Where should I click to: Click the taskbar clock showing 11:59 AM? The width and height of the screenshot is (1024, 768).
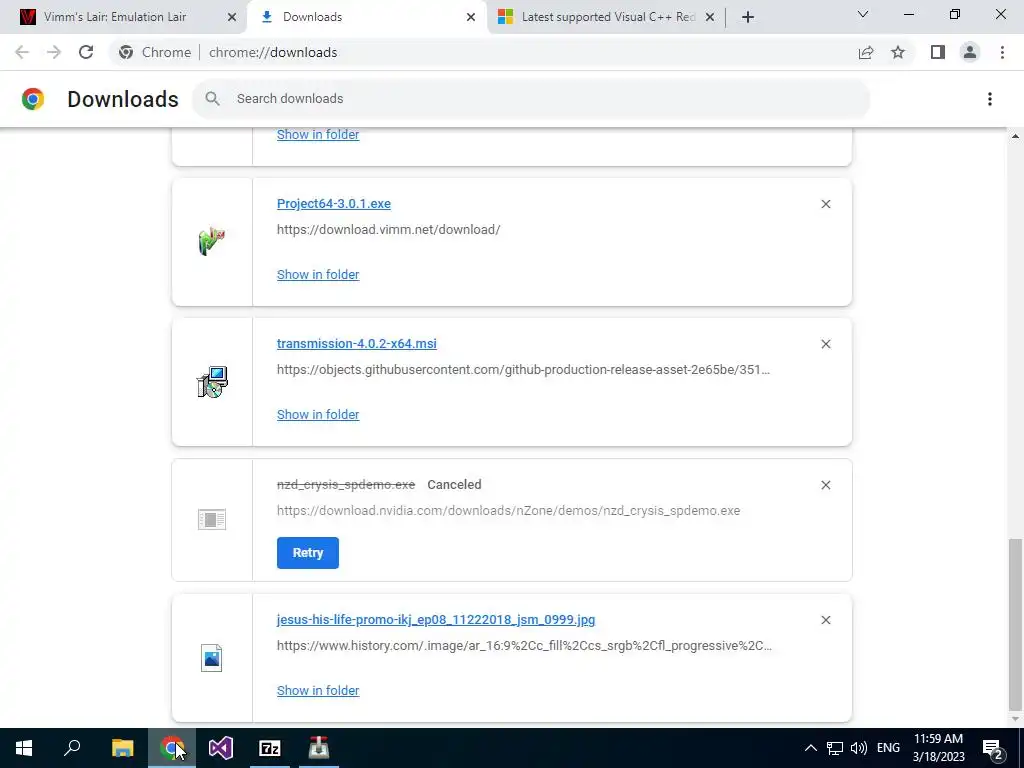tap(938, 748)
